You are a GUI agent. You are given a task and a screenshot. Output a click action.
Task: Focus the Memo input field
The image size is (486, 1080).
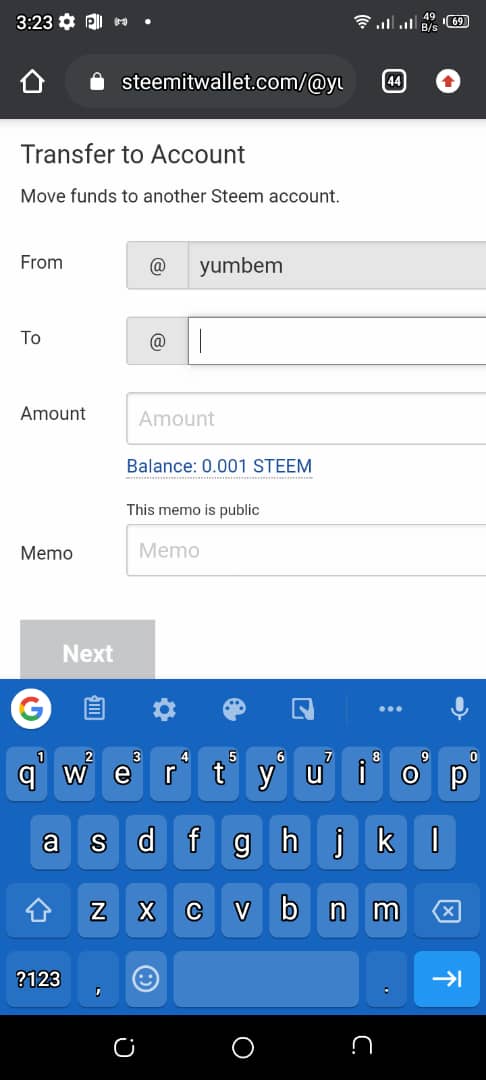point(306,550)
